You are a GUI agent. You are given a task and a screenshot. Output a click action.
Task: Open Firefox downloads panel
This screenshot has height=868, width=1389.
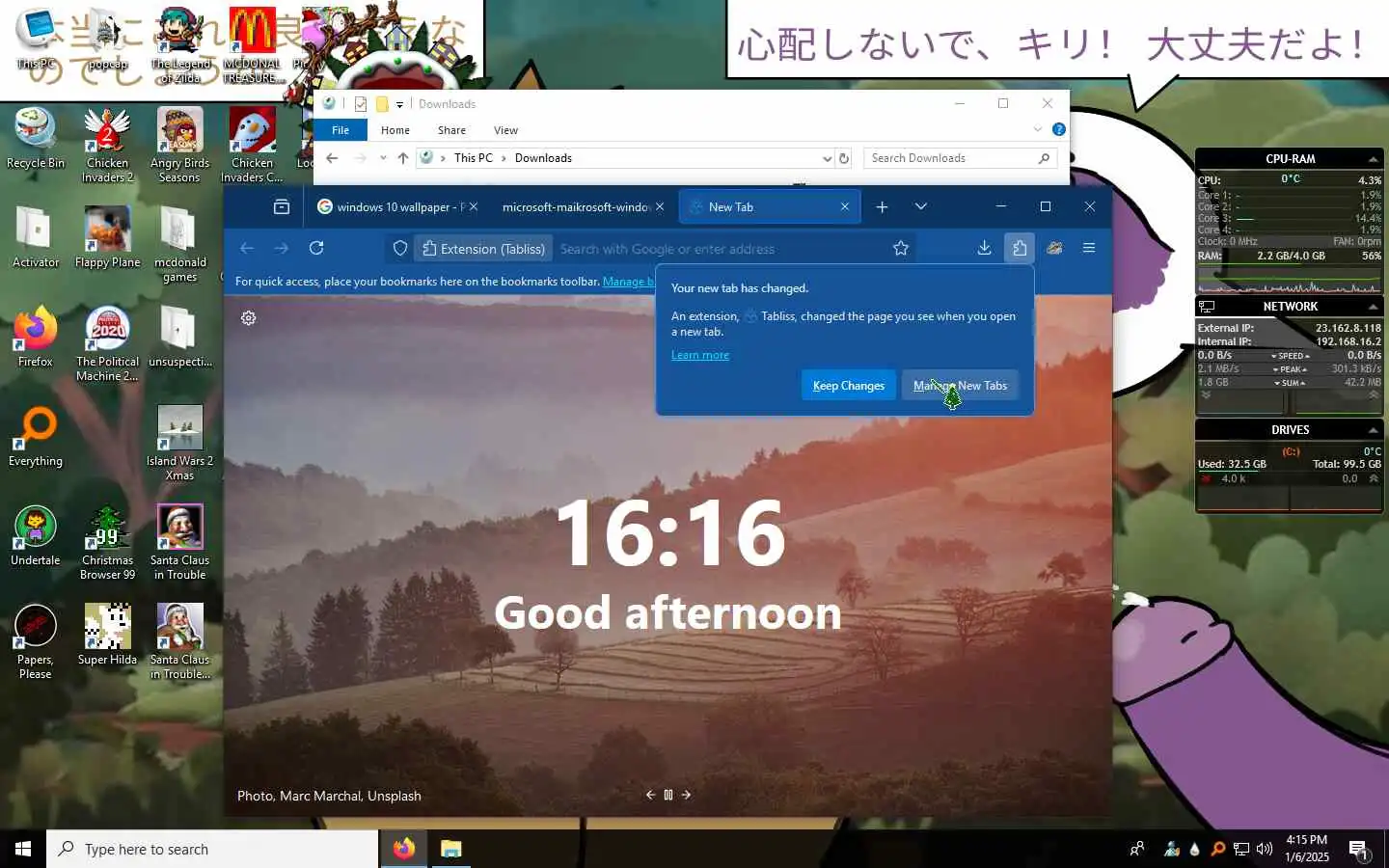(984, 248)
